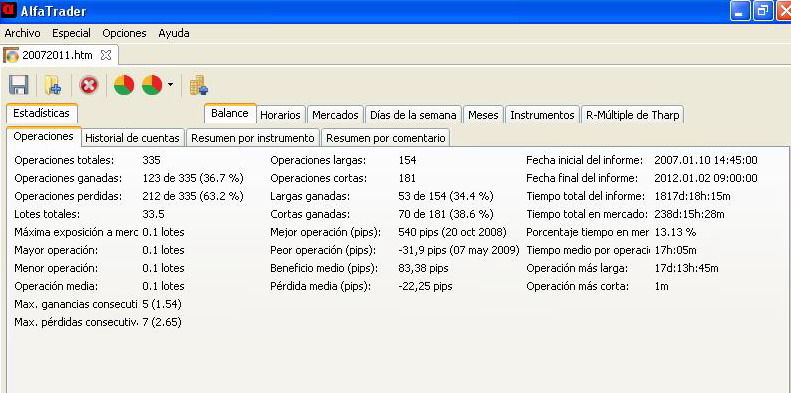Open the Historial de cuentas sub-tab
This screenshot has width=791, height=393.
pos(133,138)
